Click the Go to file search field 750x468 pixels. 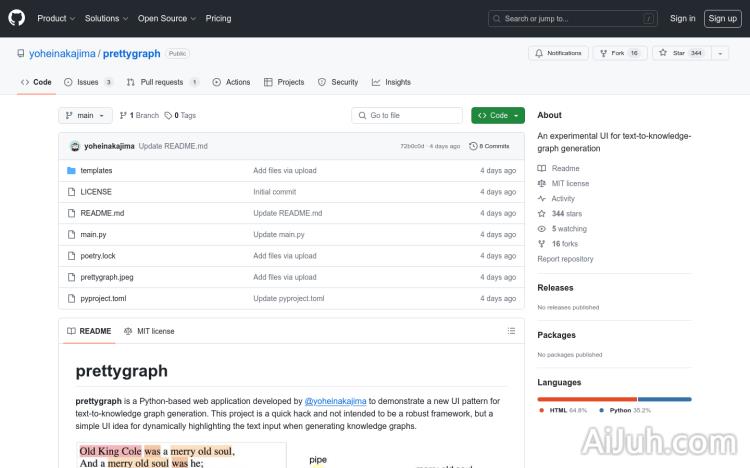[x=407, y=116]
